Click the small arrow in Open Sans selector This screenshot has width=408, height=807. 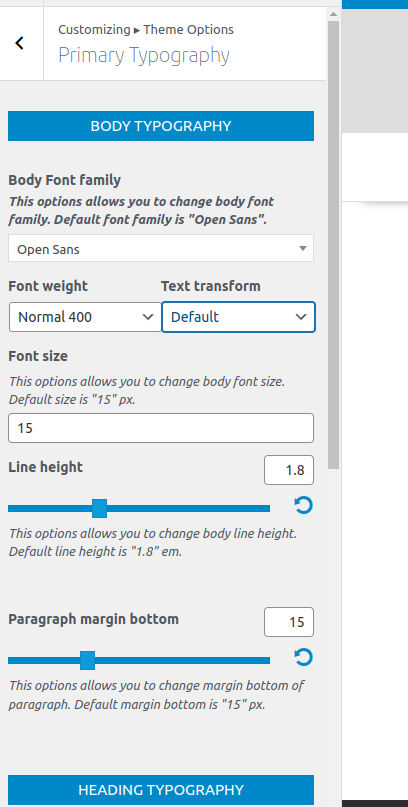pyautogui.click(x=303, y=249)
